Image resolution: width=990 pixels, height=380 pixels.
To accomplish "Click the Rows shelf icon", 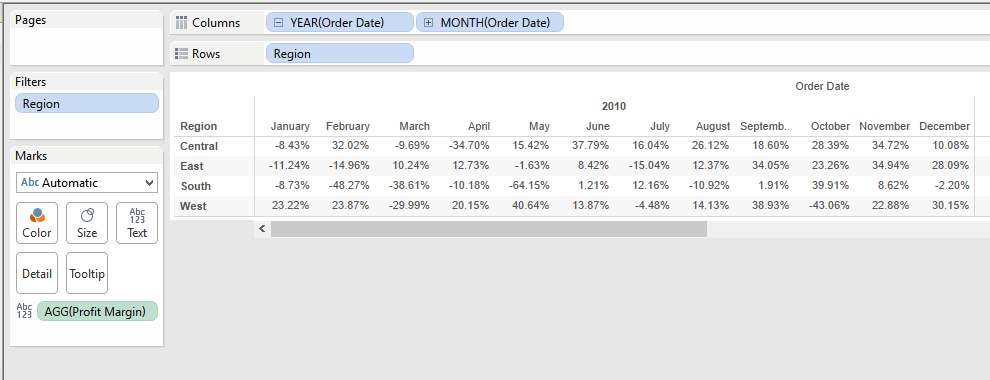I will tap(182, 54).
